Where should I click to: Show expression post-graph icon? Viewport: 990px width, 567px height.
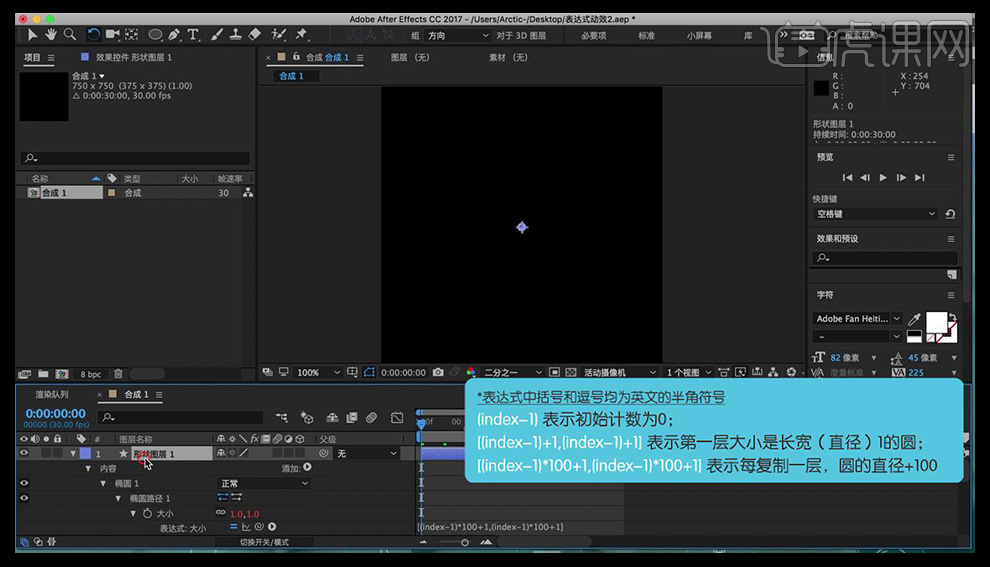coord(246,527)
